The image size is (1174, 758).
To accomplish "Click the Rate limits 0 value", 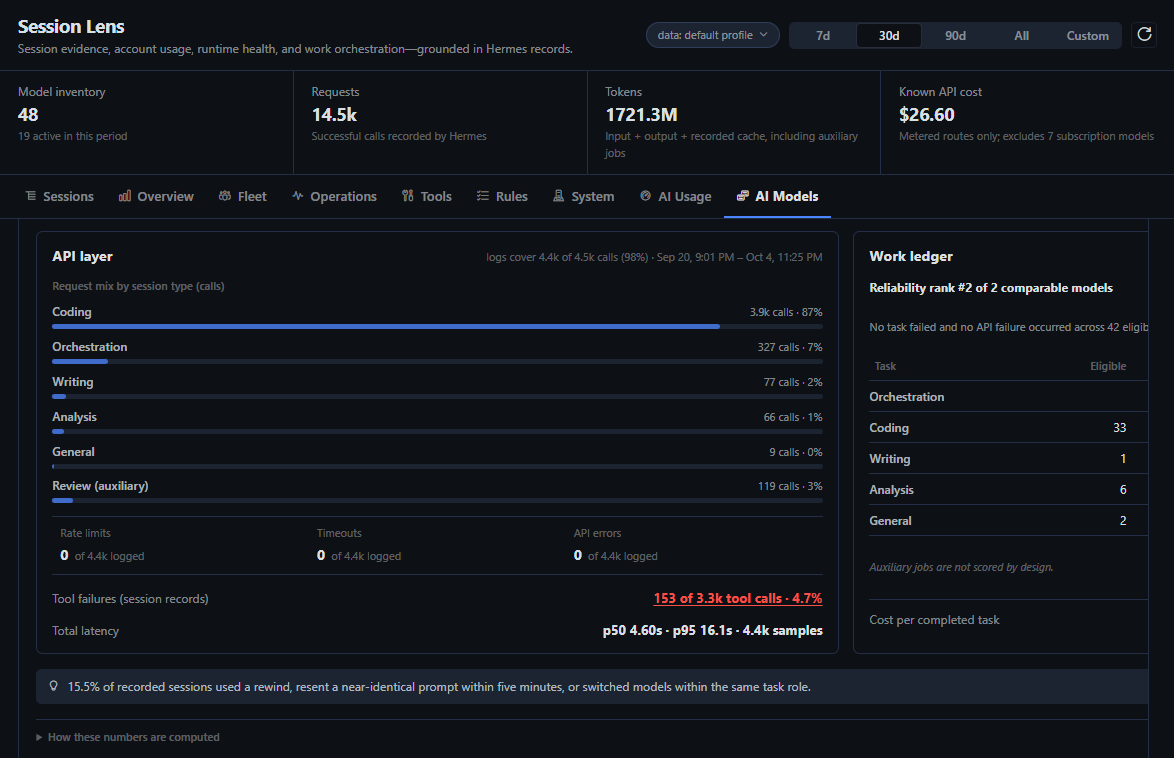I will (x=64, y=555).
